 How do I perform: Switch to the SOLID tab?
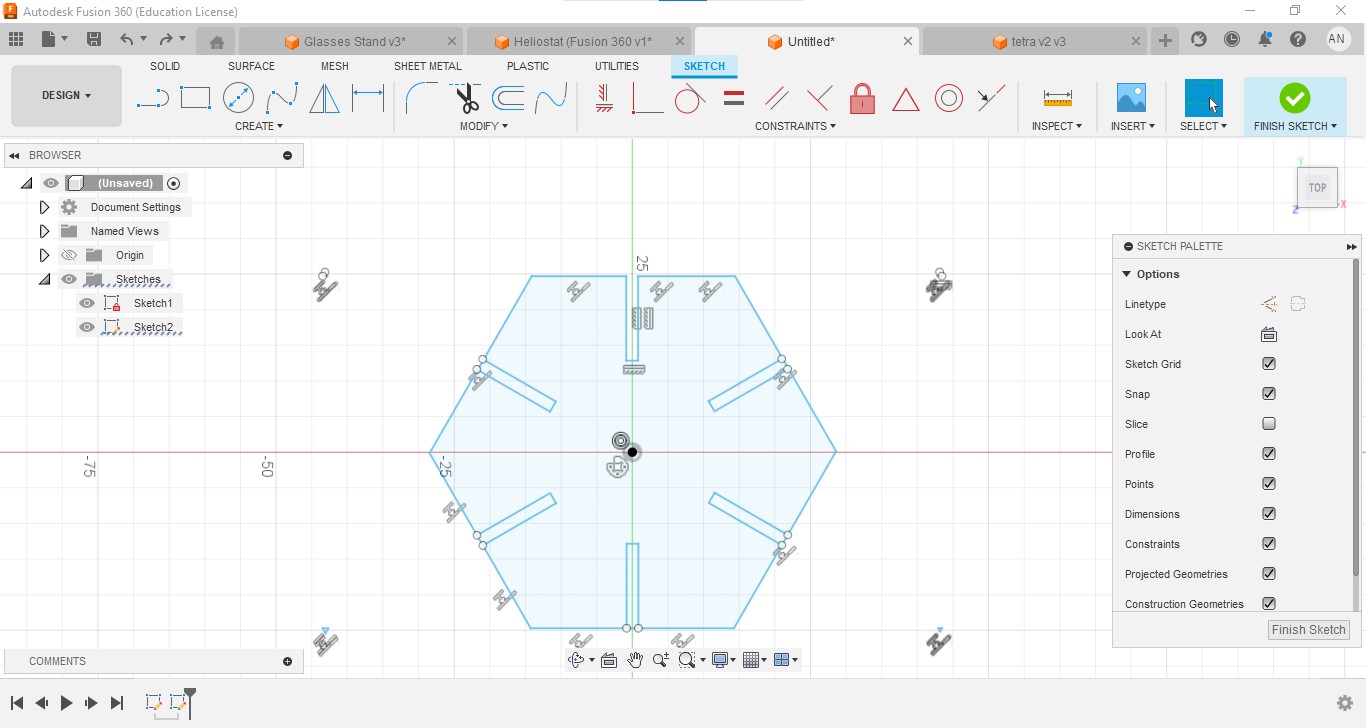[165, 66]
